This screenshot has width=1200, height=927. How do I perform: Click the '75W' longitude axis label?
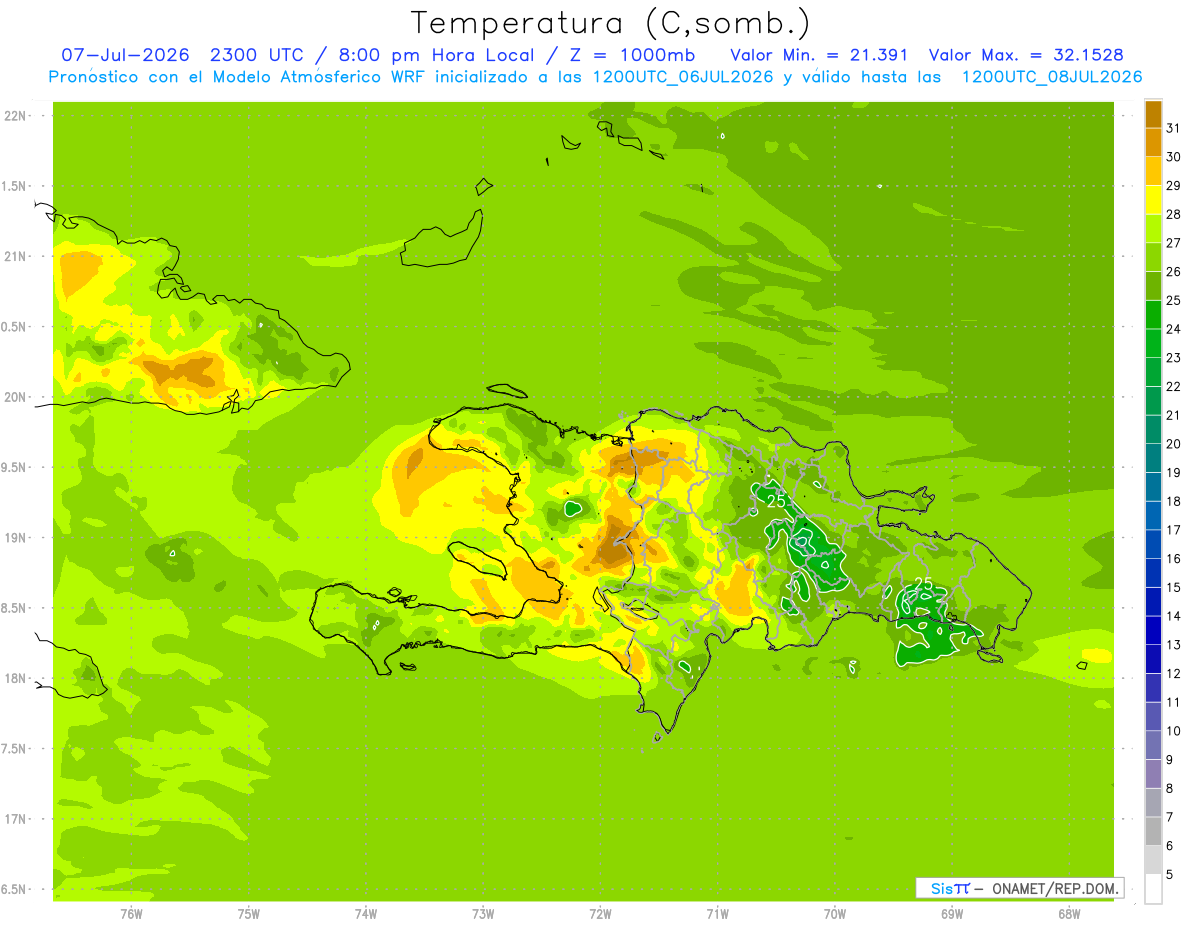pos(249,913)
